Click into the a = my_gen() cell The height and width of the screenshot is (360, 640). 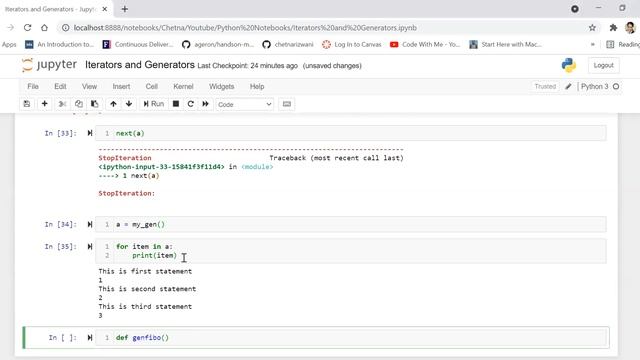(x=351, y=224)
